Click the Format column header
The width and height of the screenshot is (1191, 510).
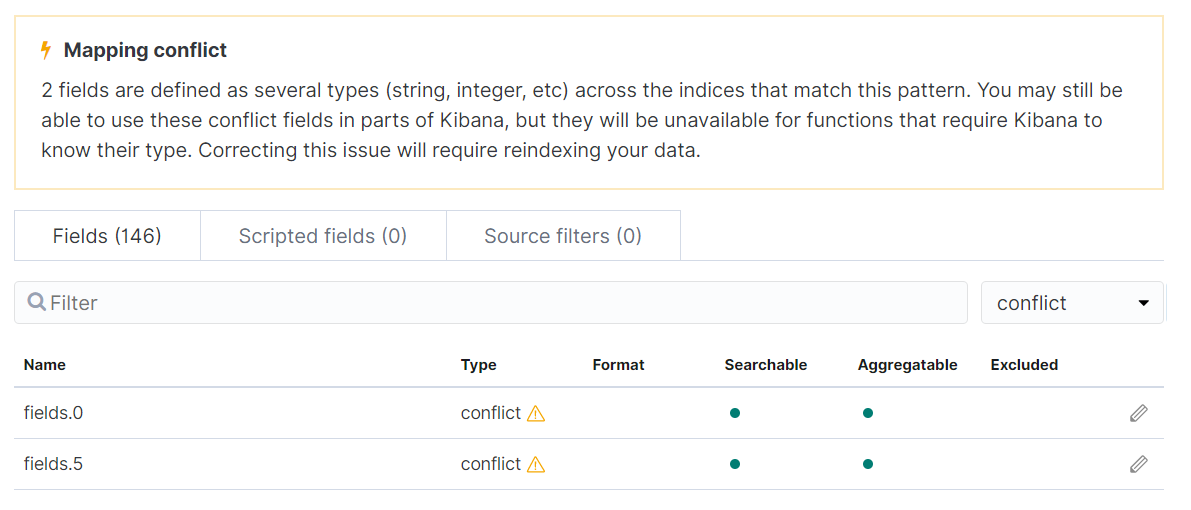pos(618,365)
